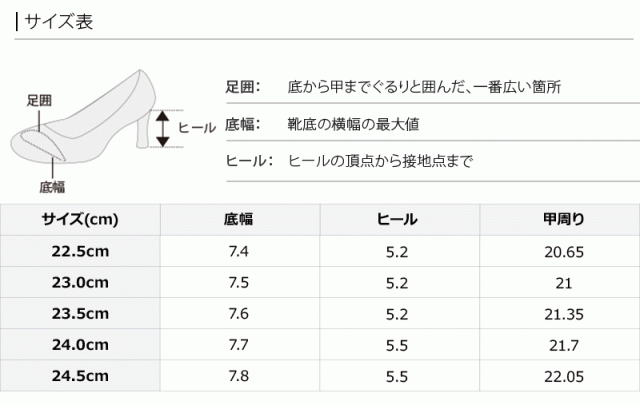640x405 pixels.
Task: Select the 22.5cm size row label
Action: 80,253
